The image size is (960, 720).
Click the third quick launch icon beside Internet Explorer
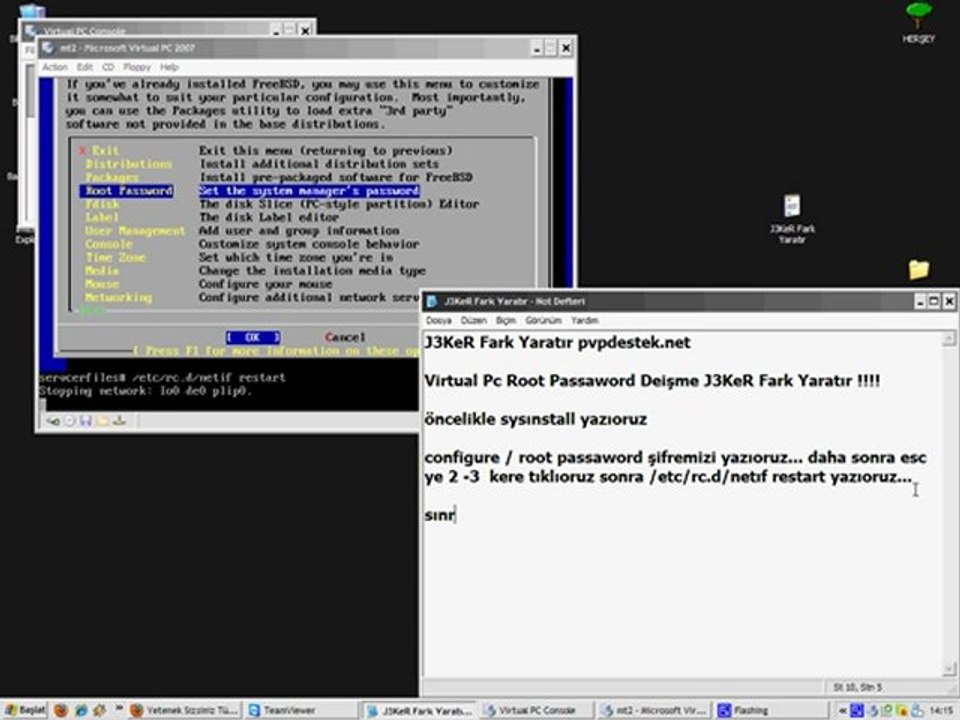(99, 710)
